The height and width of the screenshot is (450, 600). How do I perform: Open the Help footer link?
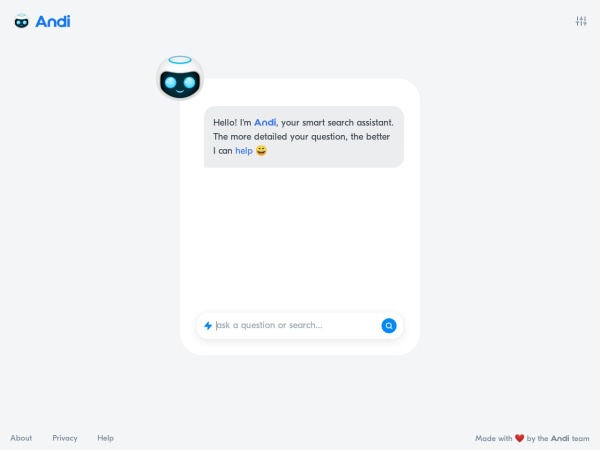105,438
